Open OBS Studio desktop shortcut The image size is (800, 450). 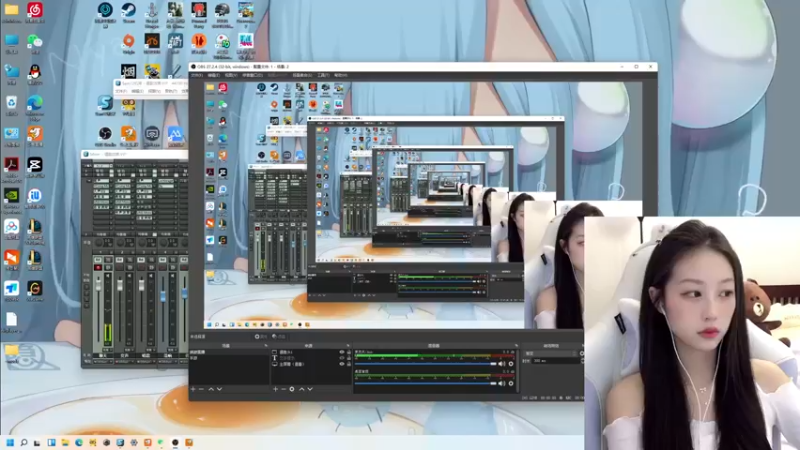coord(105,135)
